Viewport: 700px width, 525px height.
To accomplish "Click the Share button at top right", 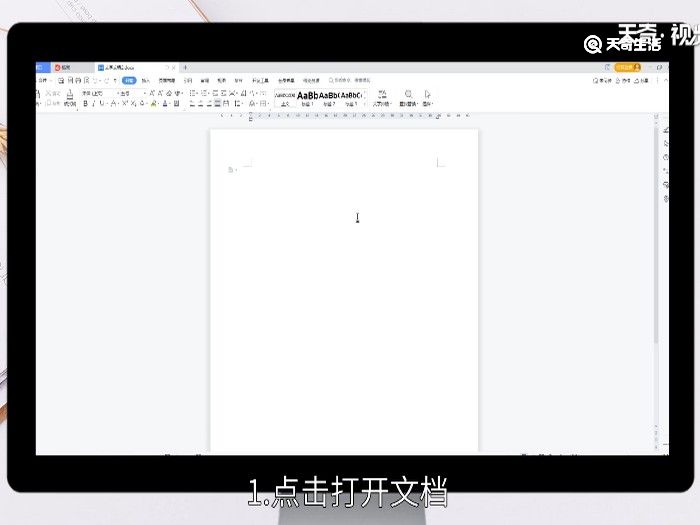I will pyautogui.click(x=642, y=80).
